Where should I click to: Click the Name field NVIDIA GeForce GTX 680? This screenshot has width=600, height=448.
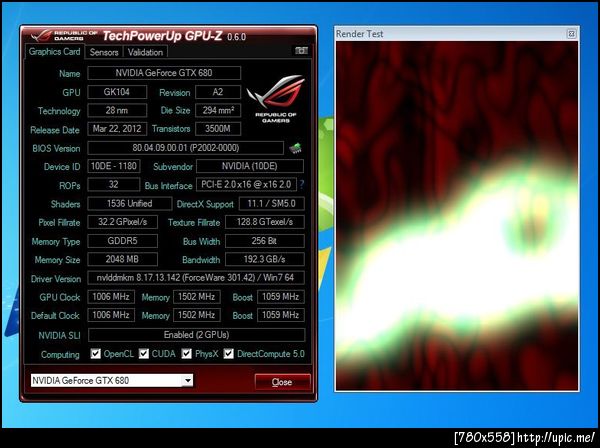click(164, 73)
